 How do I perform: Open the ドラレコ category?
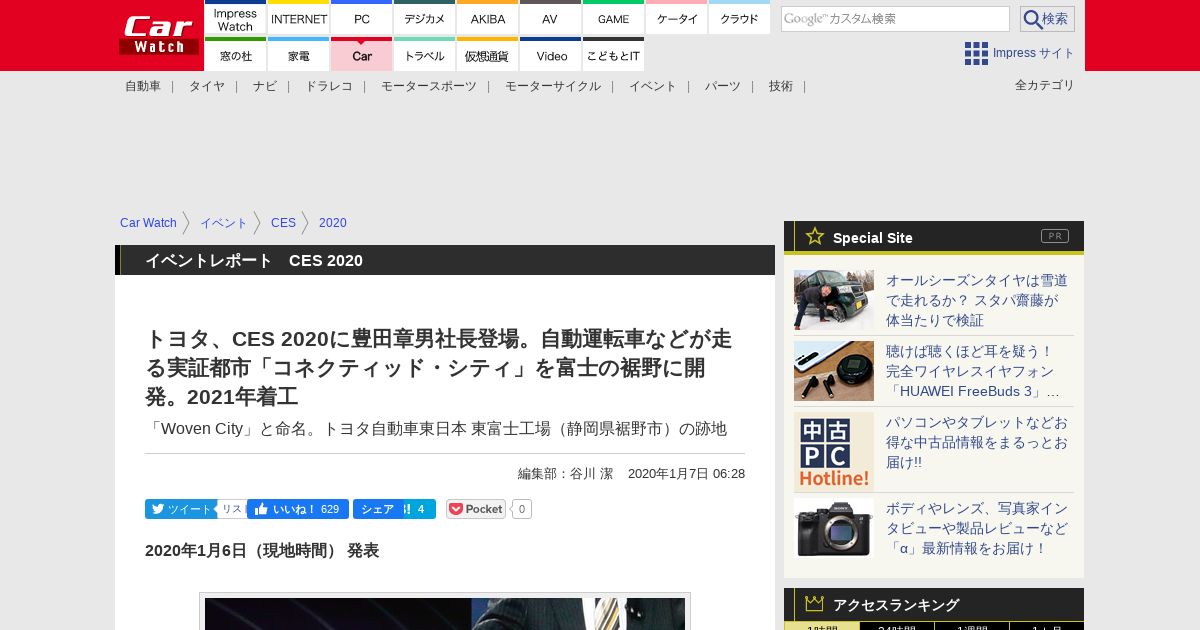tap(329, 86)
